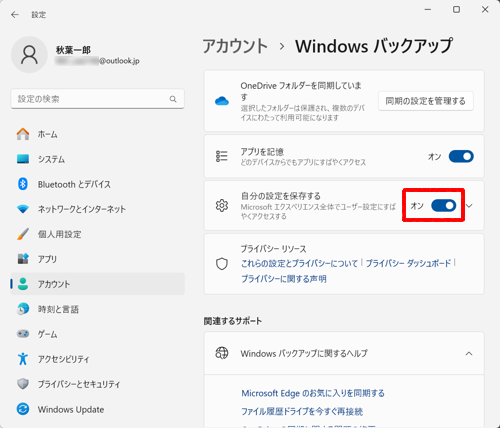Go to プライバシーとセキュリティ
Image resolution: width=500 pixels, height=428 pixels.
coord(97,384)
